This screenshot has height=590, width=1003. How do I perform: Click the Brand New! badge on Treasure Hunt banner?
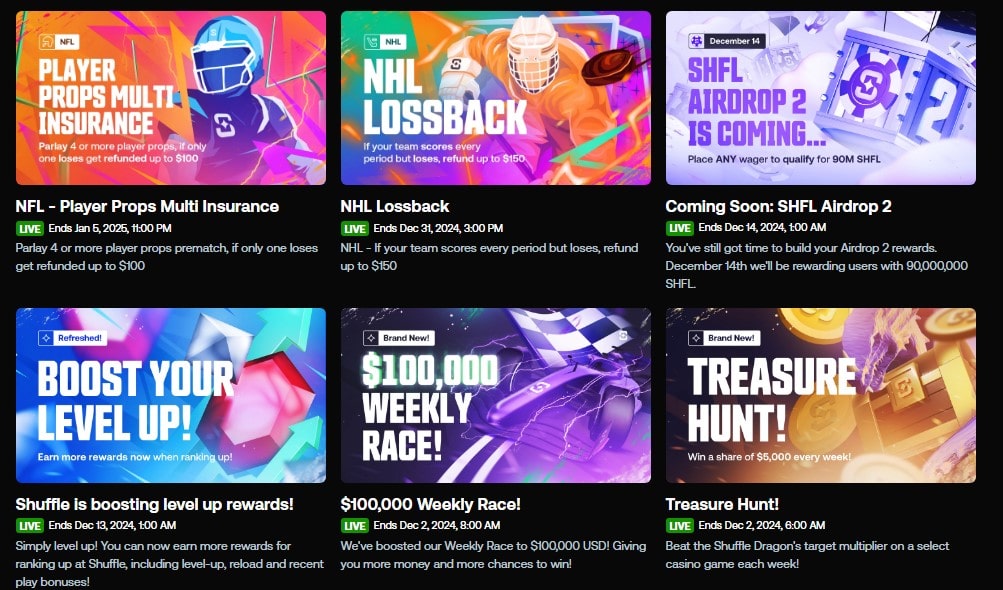[723, 338]
